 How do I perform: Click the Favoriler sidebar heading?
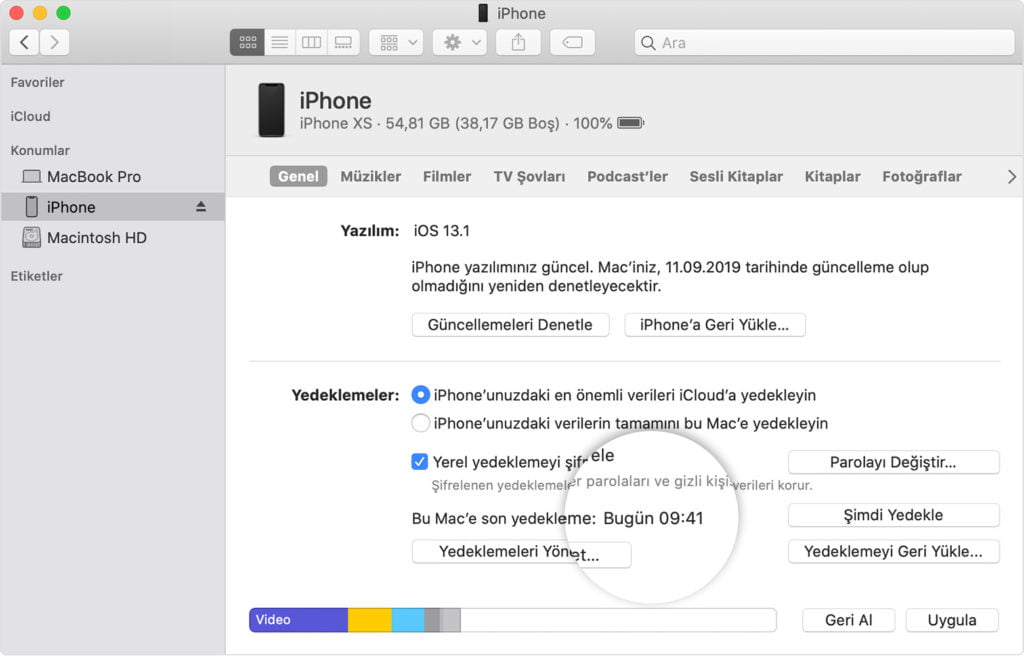click(x=37, y=82)
